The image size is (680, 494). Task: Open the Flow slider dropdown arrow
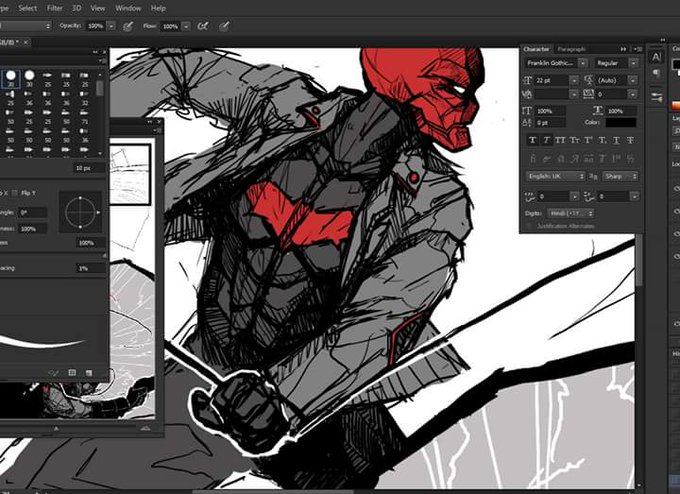pos(186,26)
